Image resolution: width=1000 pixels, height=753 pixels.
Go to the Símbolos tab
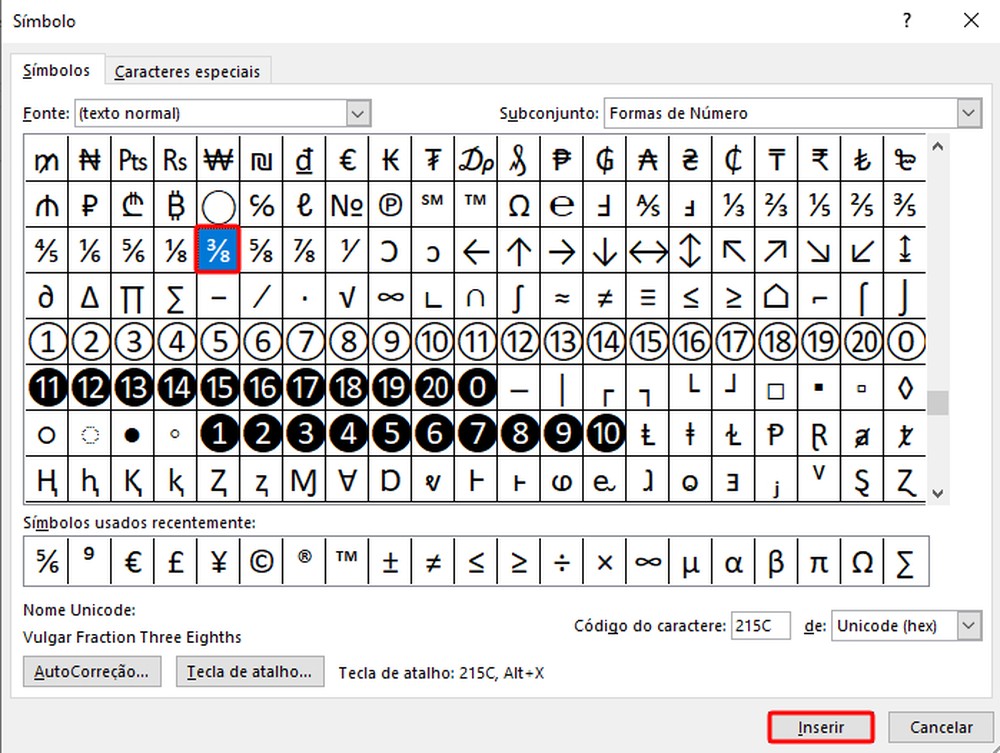click(x=56, y=70)
